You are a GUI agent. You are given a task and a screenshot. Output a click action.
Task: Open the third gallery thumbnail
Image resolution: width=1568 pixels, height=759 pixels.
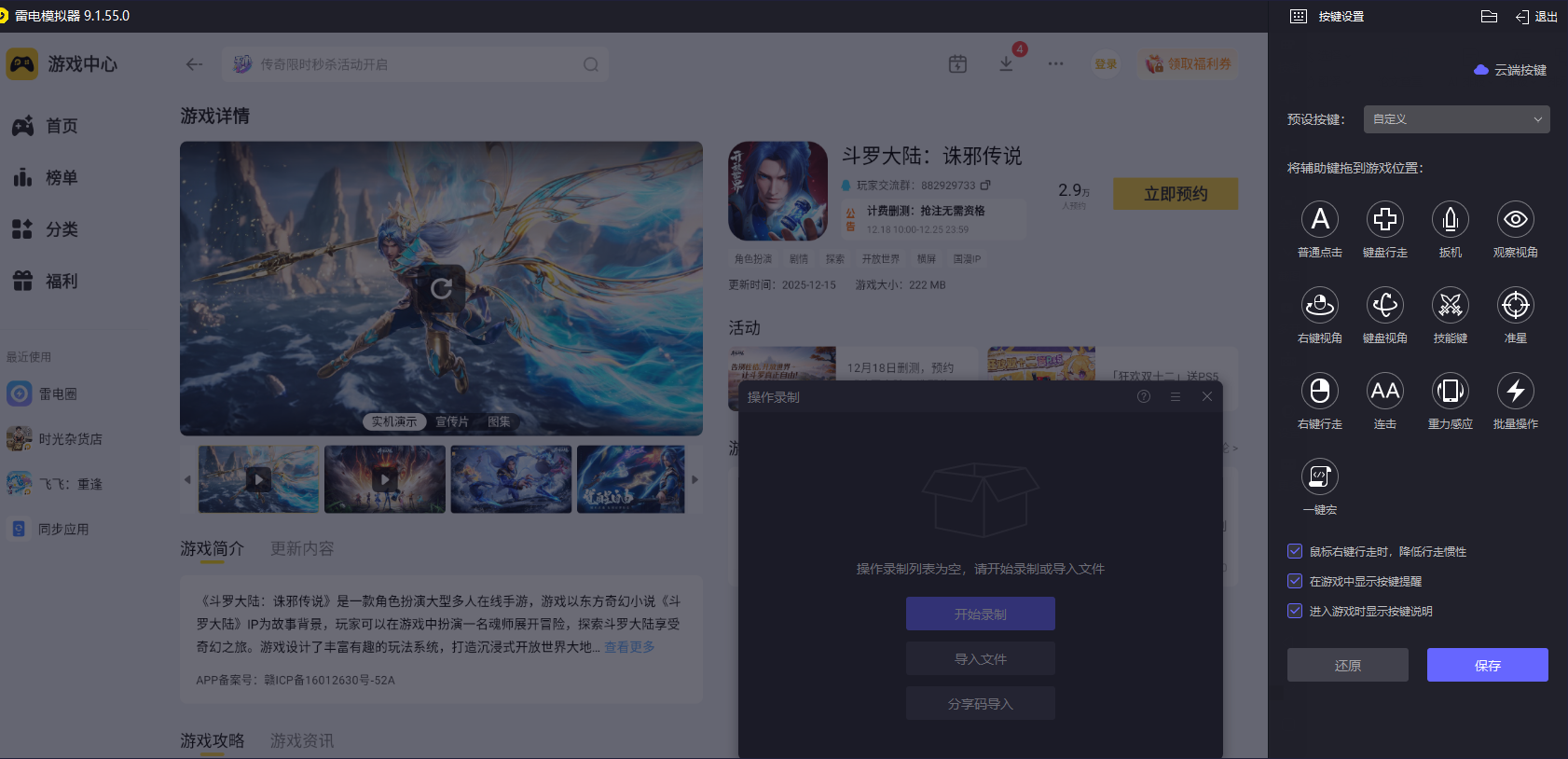coord(511,479)
